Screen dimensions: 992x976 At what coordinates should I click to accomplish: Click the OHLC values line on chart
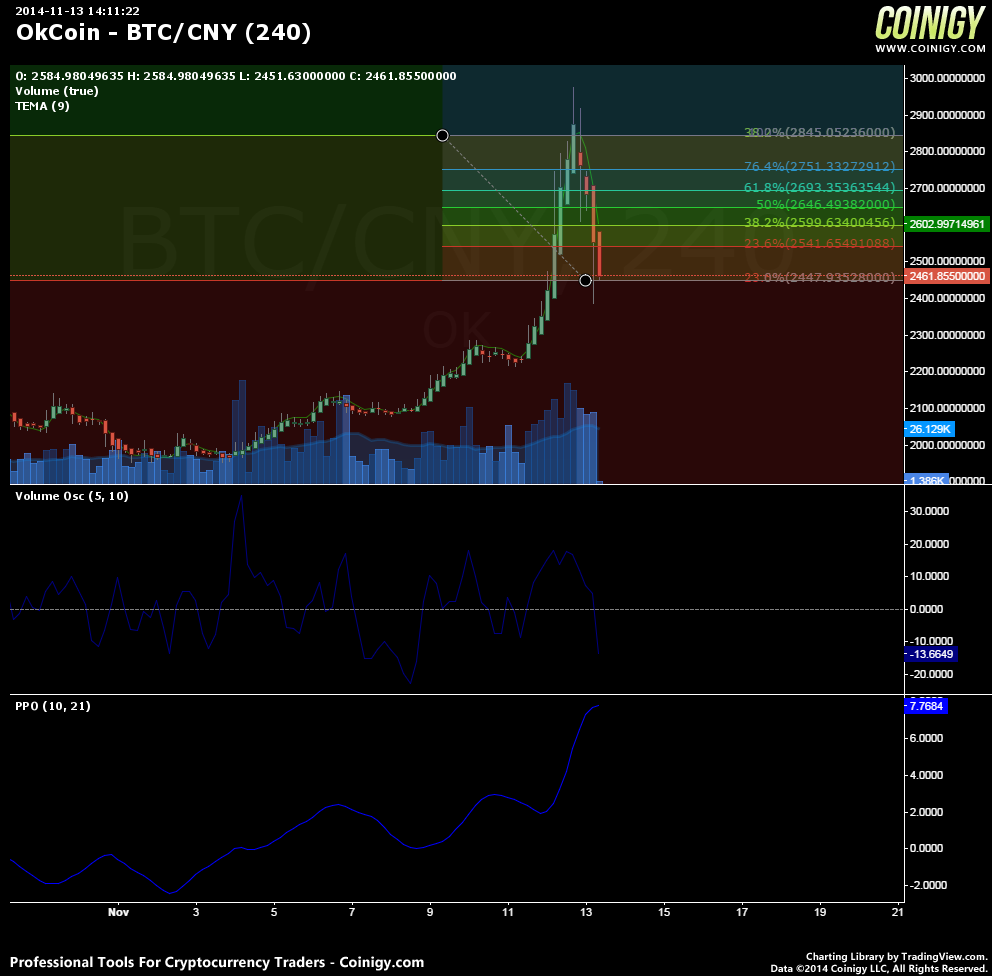(x=235, y=76)
